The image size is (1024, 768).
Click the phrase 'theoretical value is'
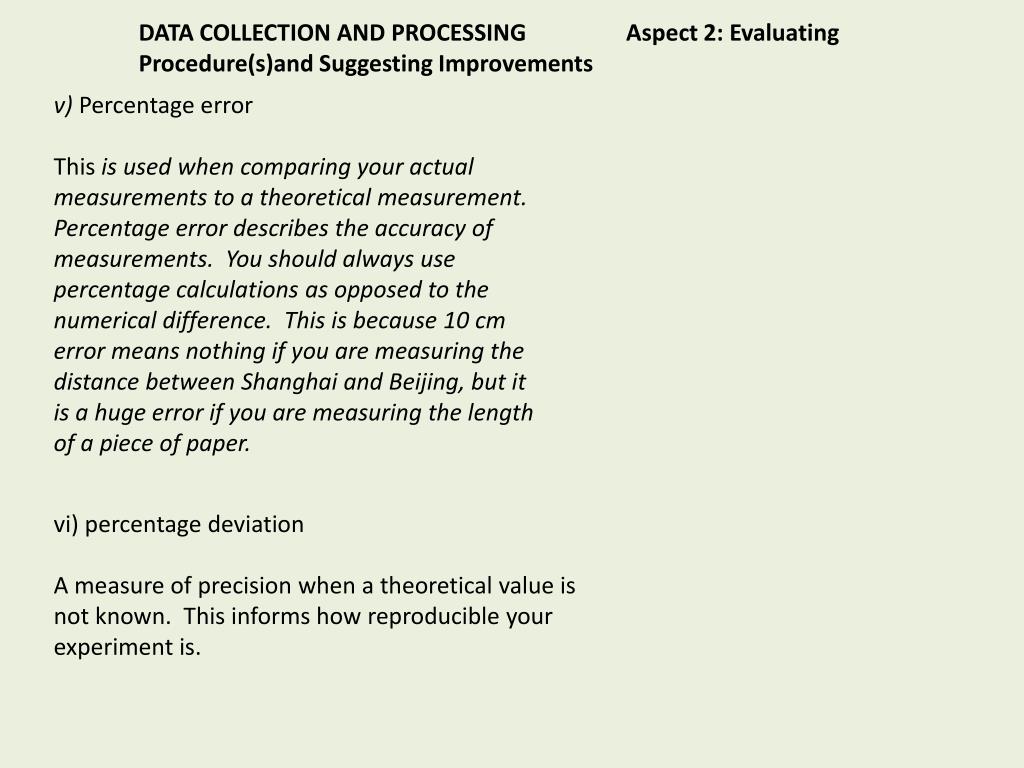tap(477, 586)
